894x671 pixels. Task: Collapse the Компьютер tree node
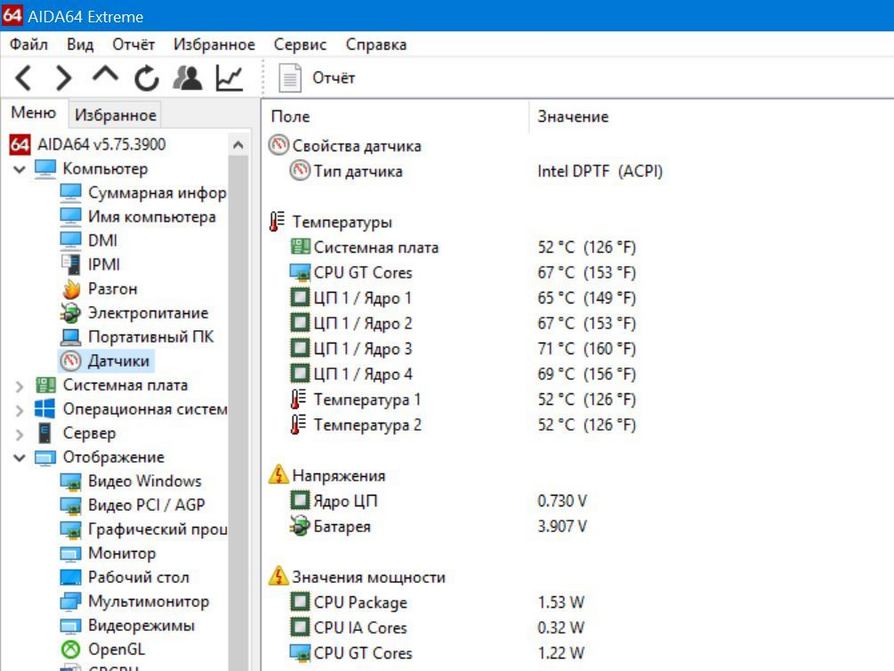point(20,170)
